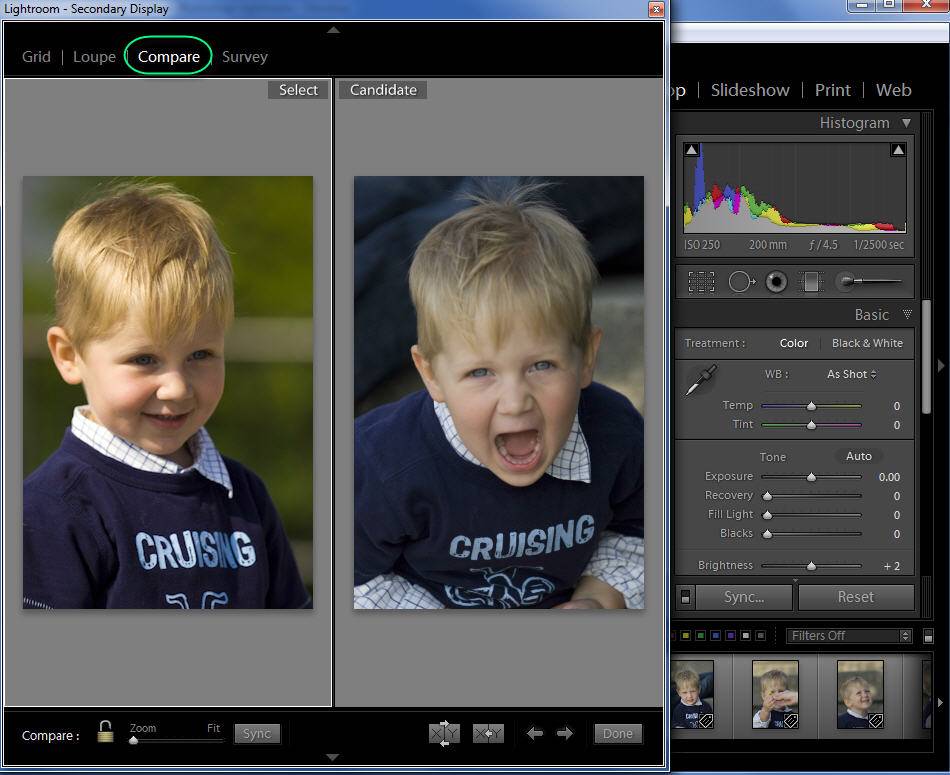
Task: Click the Recovery slider handle
Action: point(768,496)
